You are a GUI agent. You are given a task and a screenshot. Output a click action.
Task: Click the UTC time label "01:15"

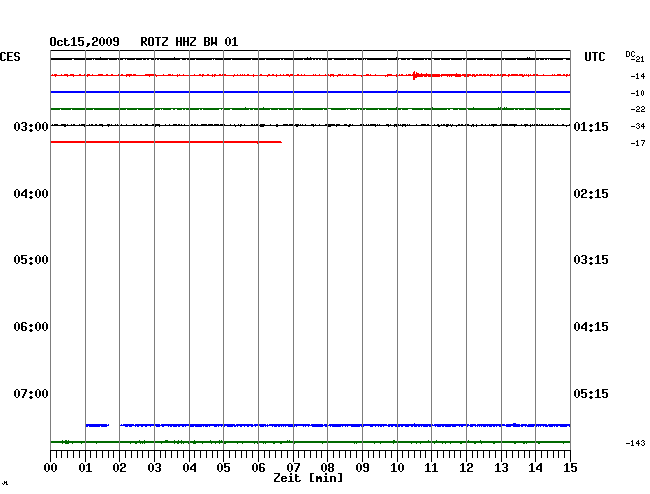click(591, 127)
